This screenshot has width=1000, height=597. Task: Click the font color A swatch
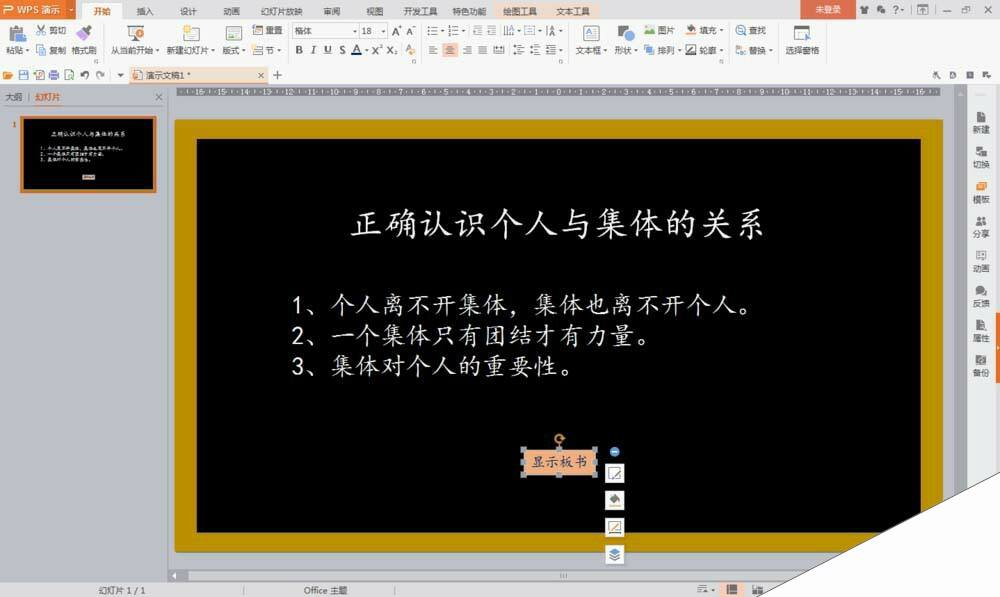[x=357, y=50]
